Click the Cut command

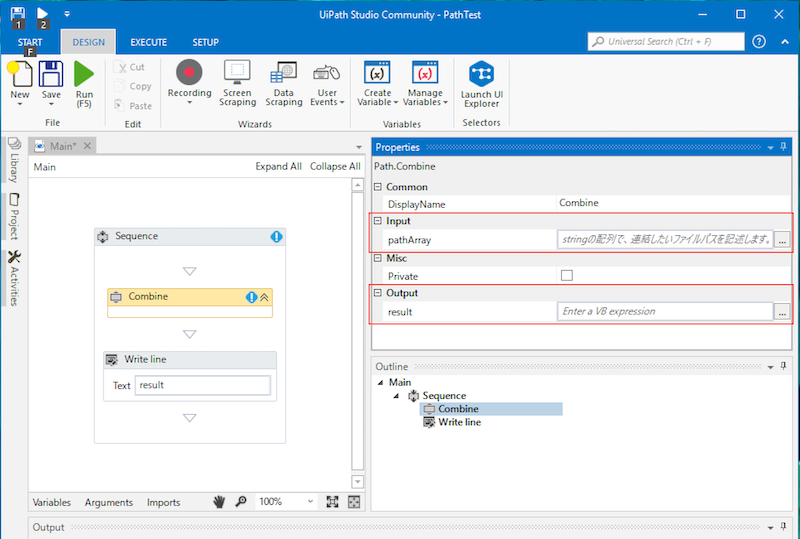click(x=131, y=67)
